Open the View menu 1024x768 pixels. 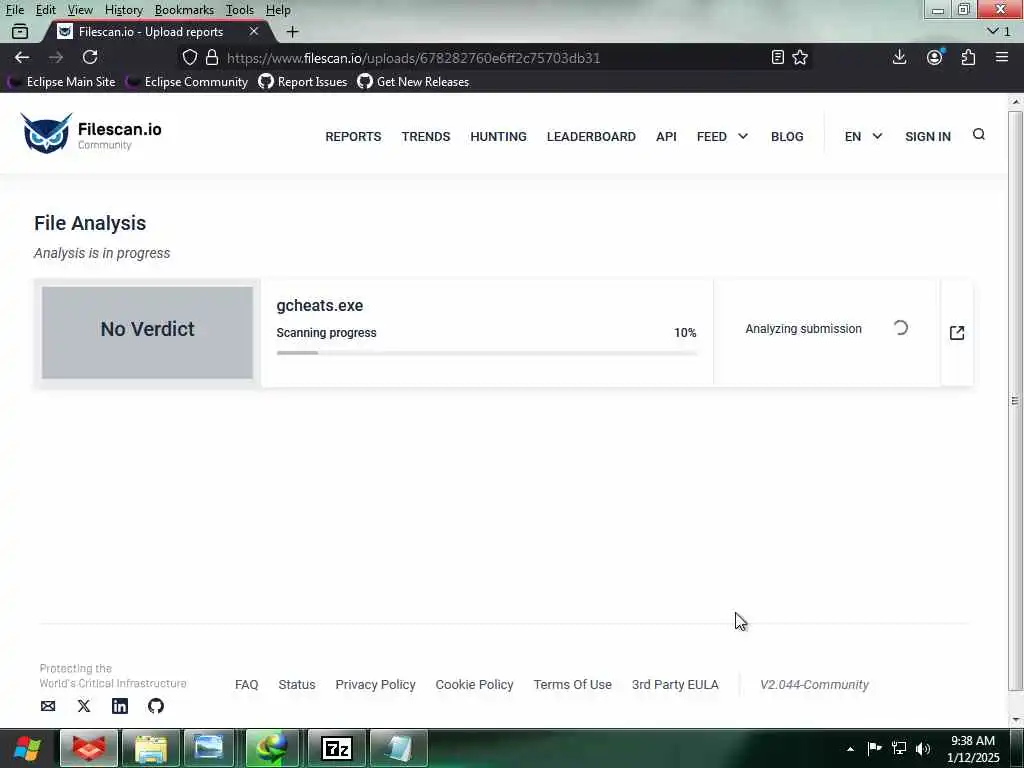(80, 10)
